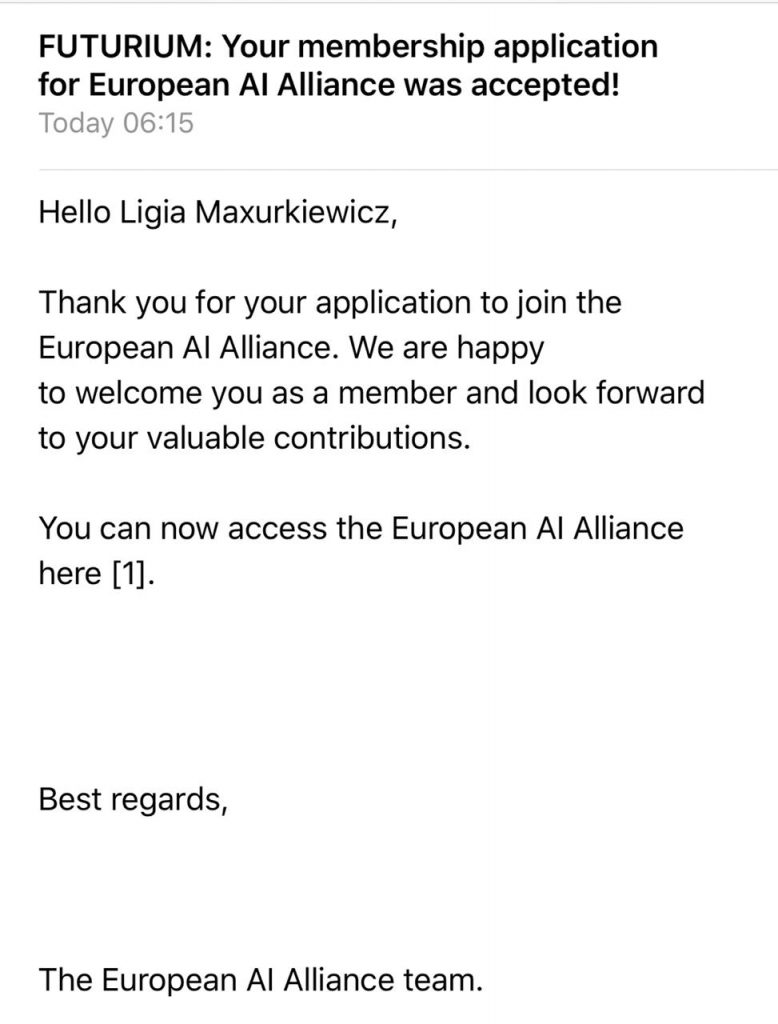Viewport: 778px width, 1024px height.
Task: Click 'You can now access the European' line
Action: coord(361,528)
